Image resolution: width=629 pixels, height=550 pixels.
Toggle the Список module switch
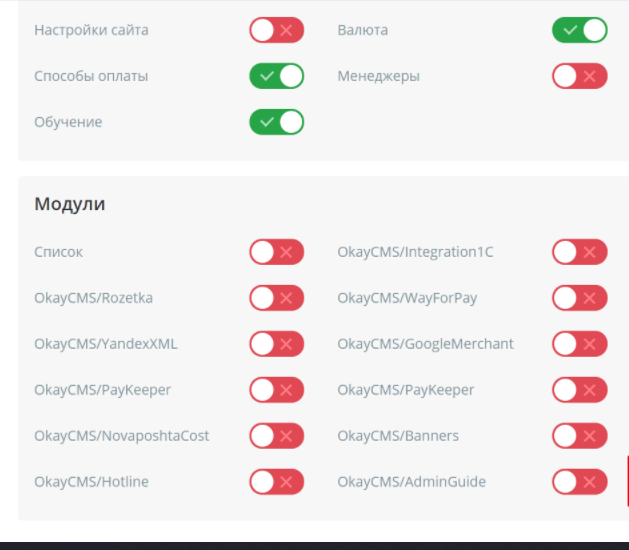276,252
